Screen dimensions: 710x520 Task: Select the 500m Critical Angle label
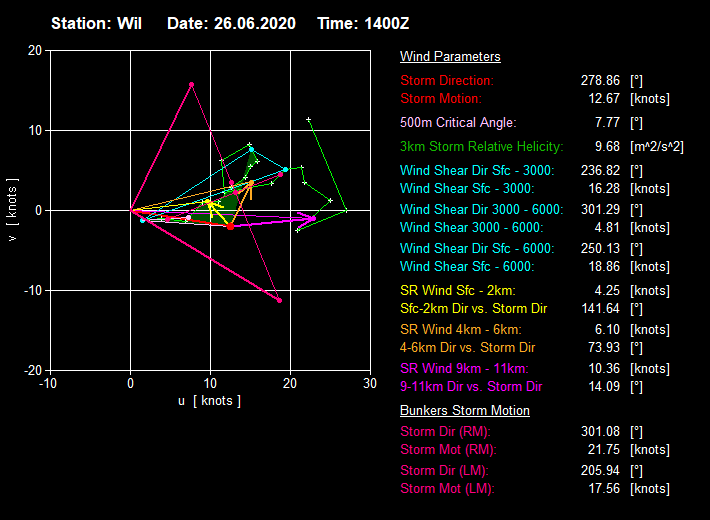(x=458, y=123)
